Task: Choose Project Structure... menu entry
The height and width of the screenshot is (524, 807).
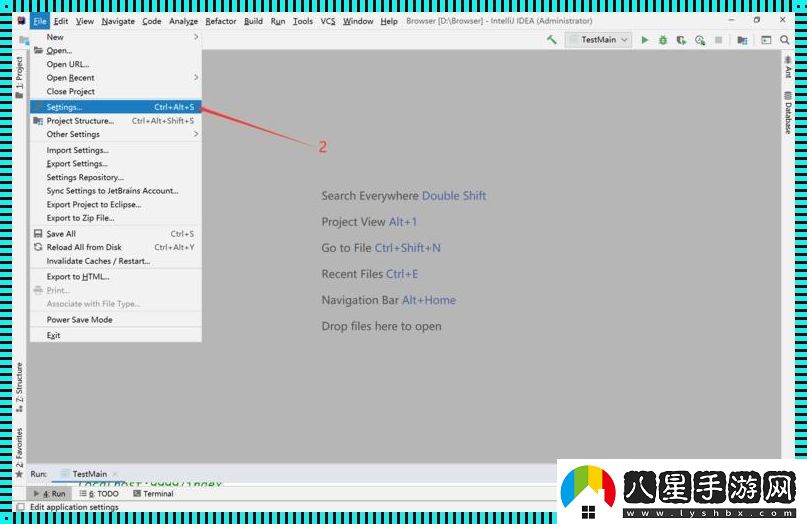Action: 115,120
